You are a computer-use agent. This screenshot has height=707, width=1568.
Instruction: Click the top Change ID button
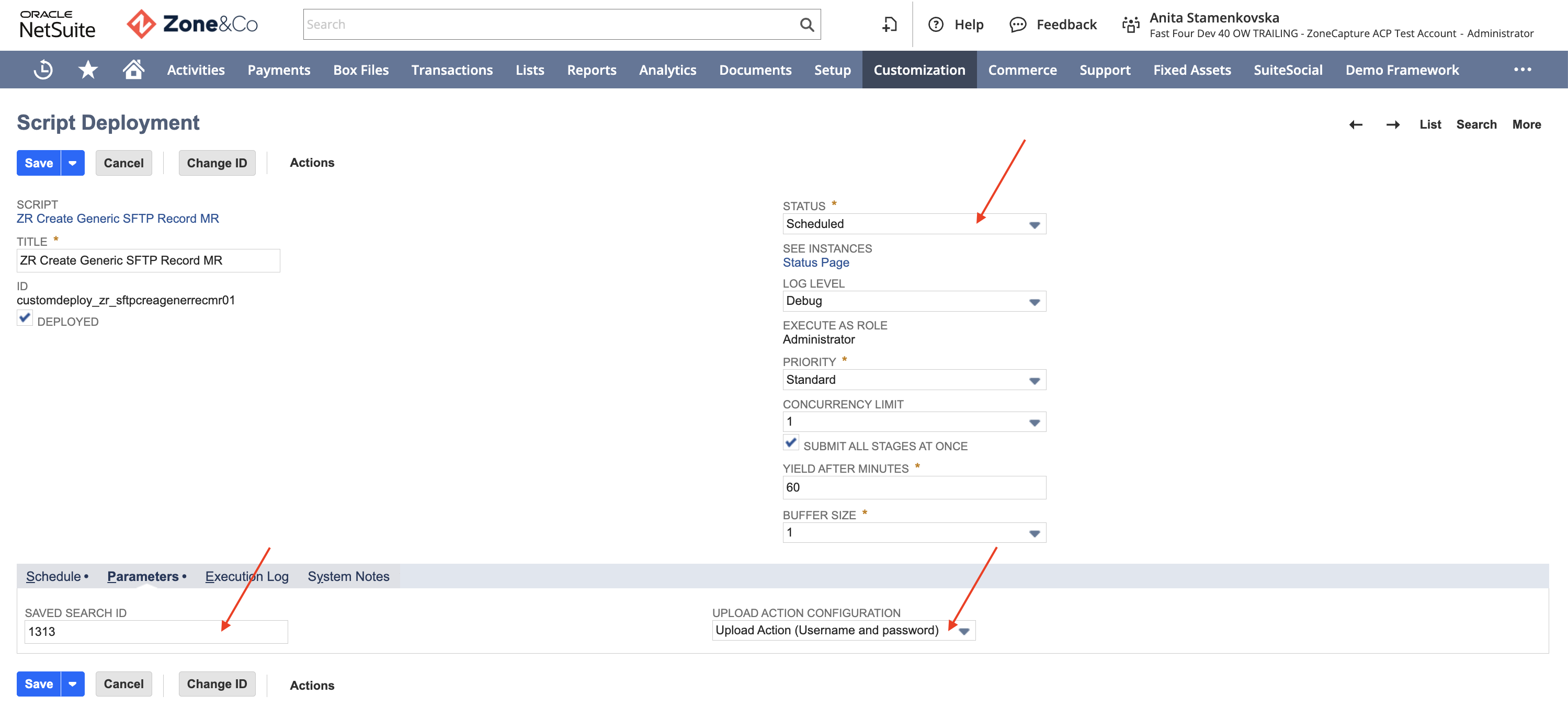pyautogui.click(x=217, y=163)
